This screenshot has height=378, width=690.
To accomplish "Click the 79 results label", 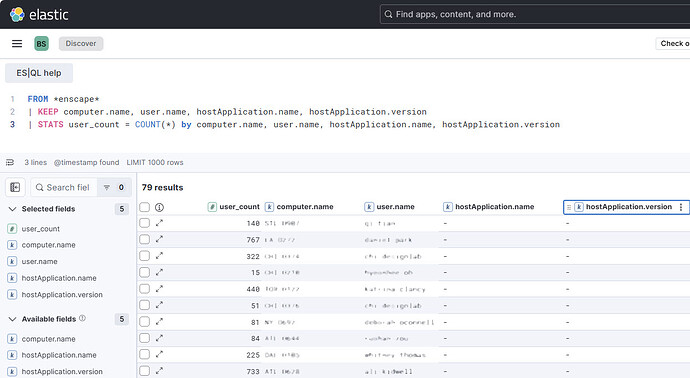I will [162, 187].
